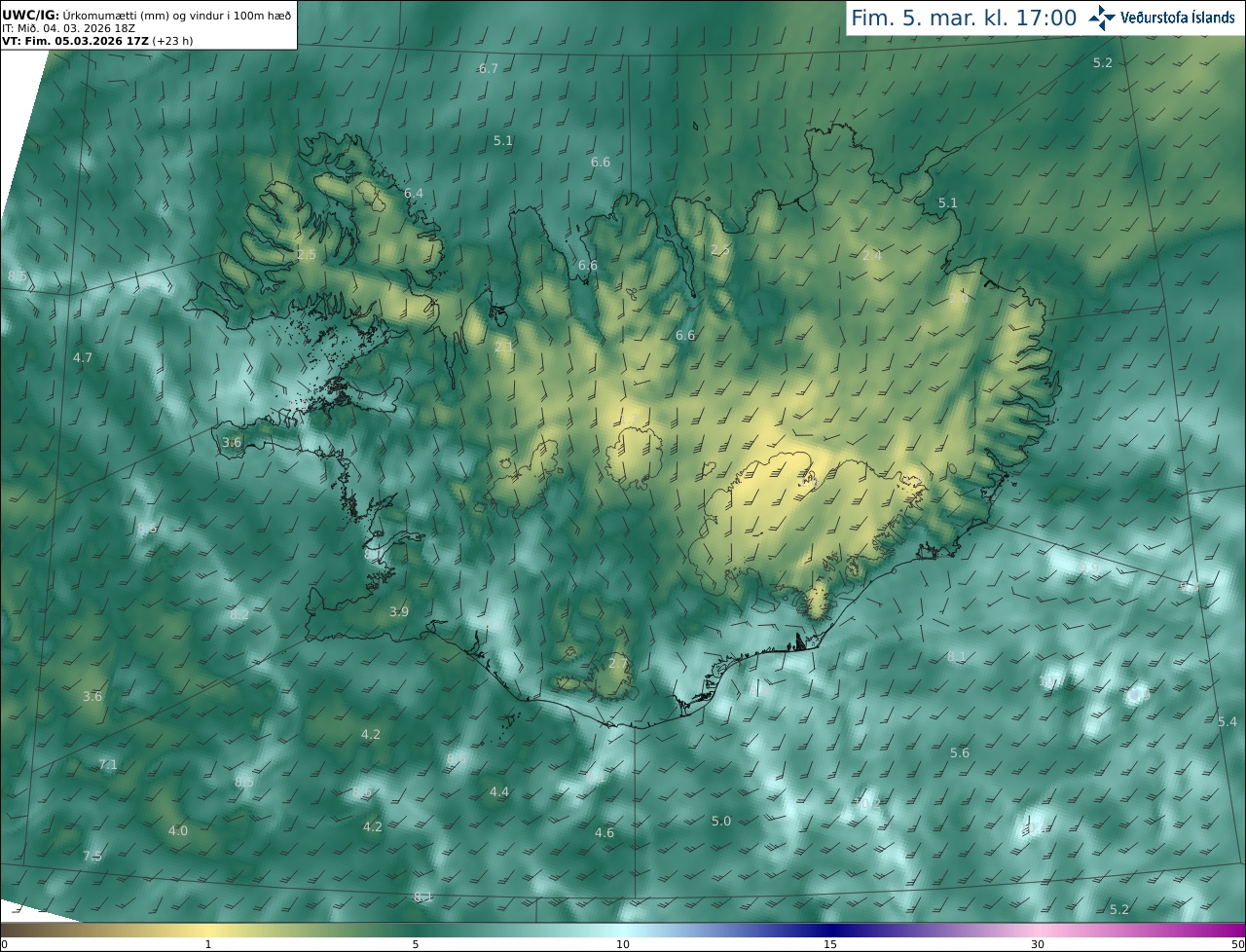Click the 'IT: Mið. 04. 03. 2026 18Z' line
The width and height of the screenshot is (1246, 952).
68,28
